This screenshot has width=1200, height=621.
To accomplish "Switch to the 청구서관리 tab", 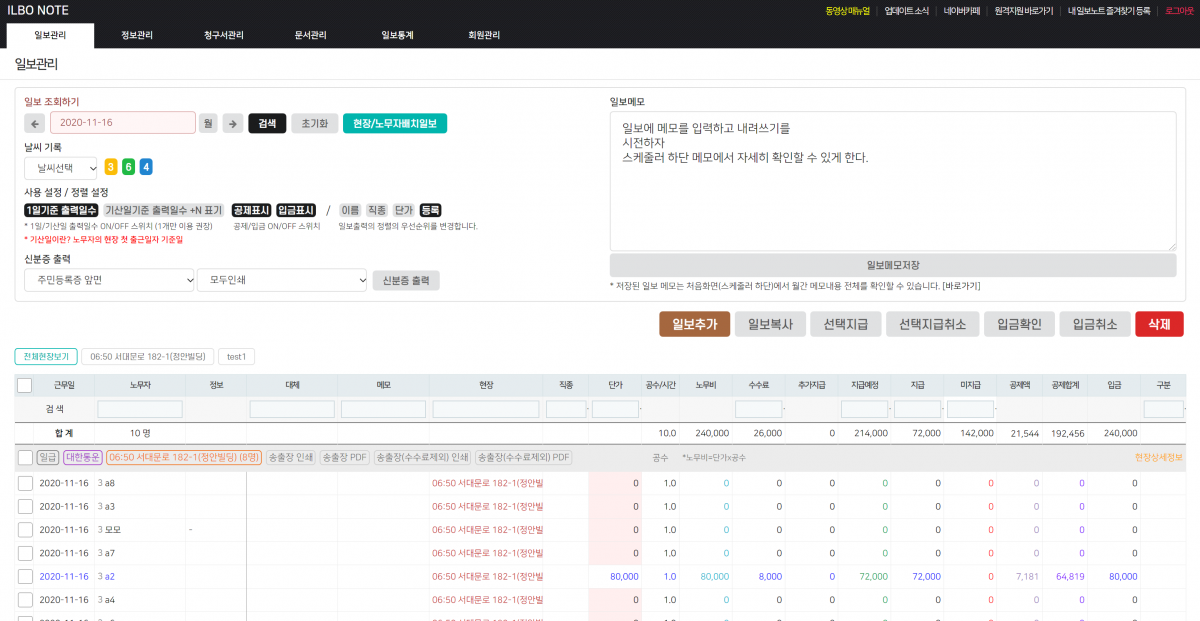I will click(223, 35).
